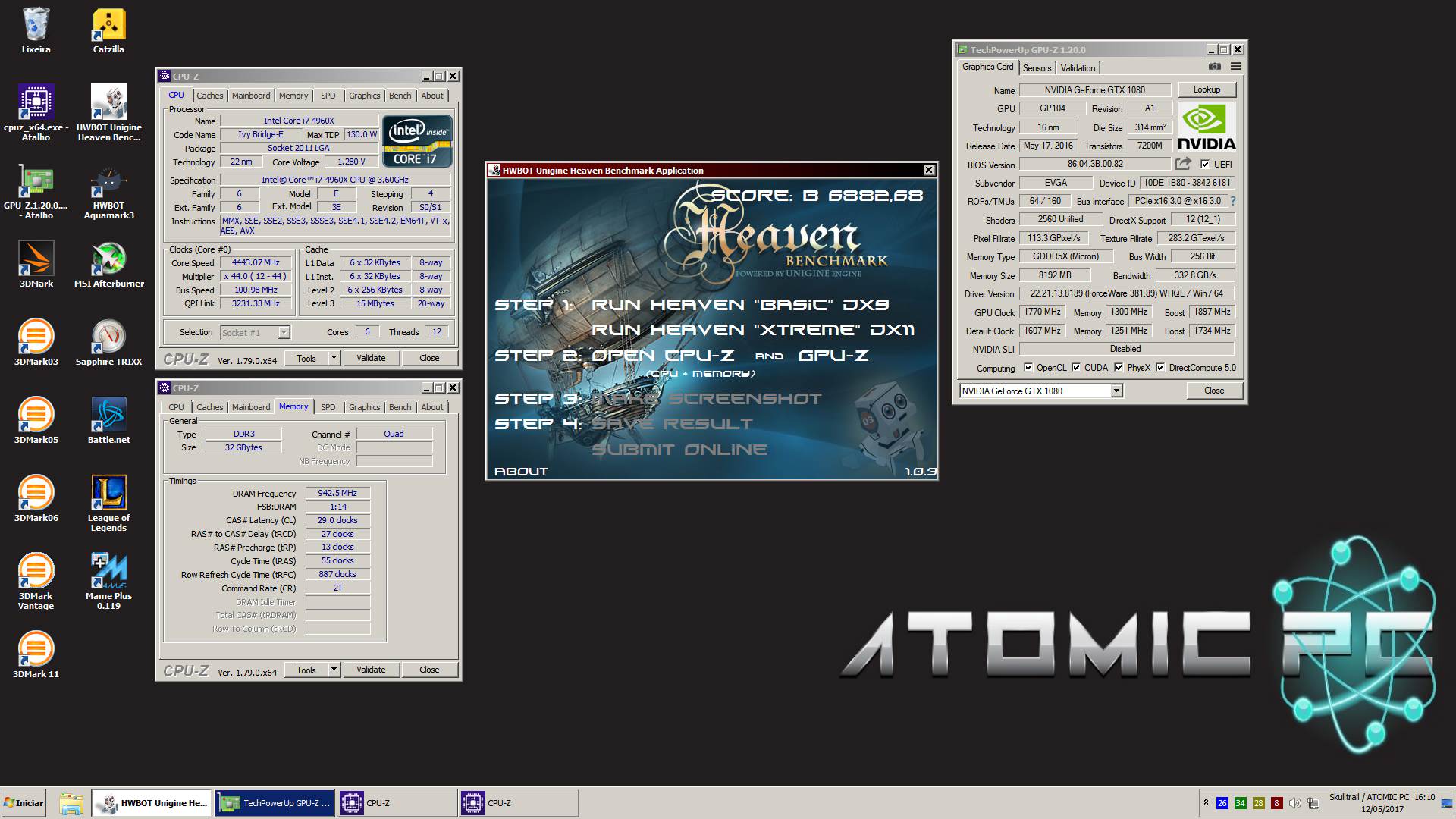1456x819 pixels.
Task: Launch Battle.net desktop icon
Action: [108, 420]
